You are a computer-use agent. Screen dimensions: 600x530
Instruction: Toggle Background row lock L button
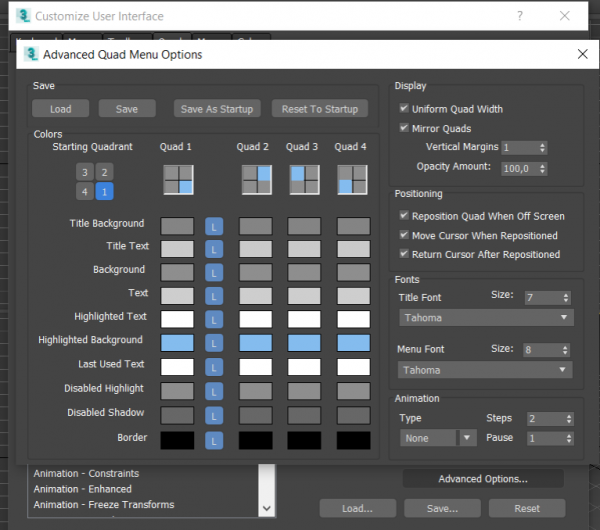point(214,273)
